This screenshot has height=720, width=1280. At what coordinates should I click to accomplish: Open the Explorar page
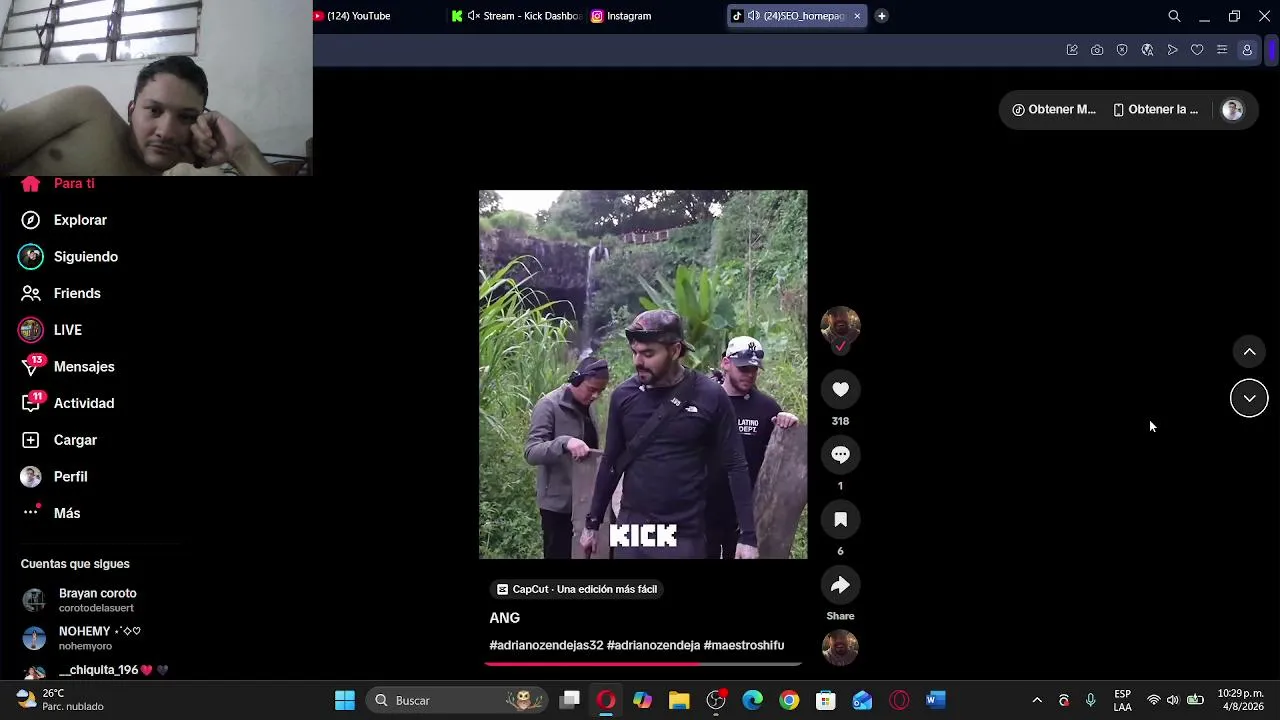(64, 220)
